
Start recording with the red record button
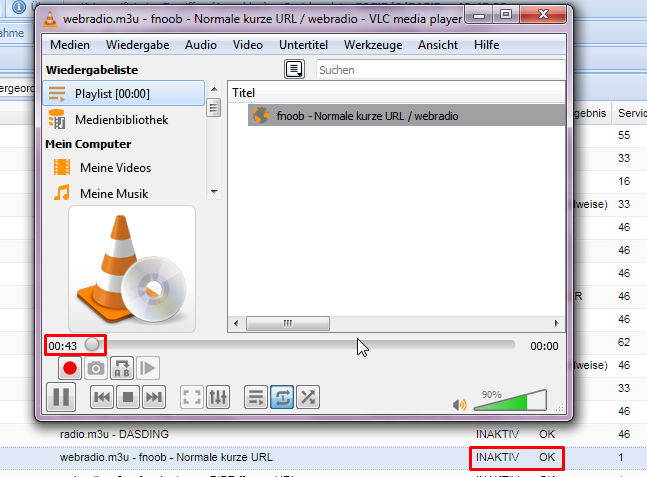(70, 368)
